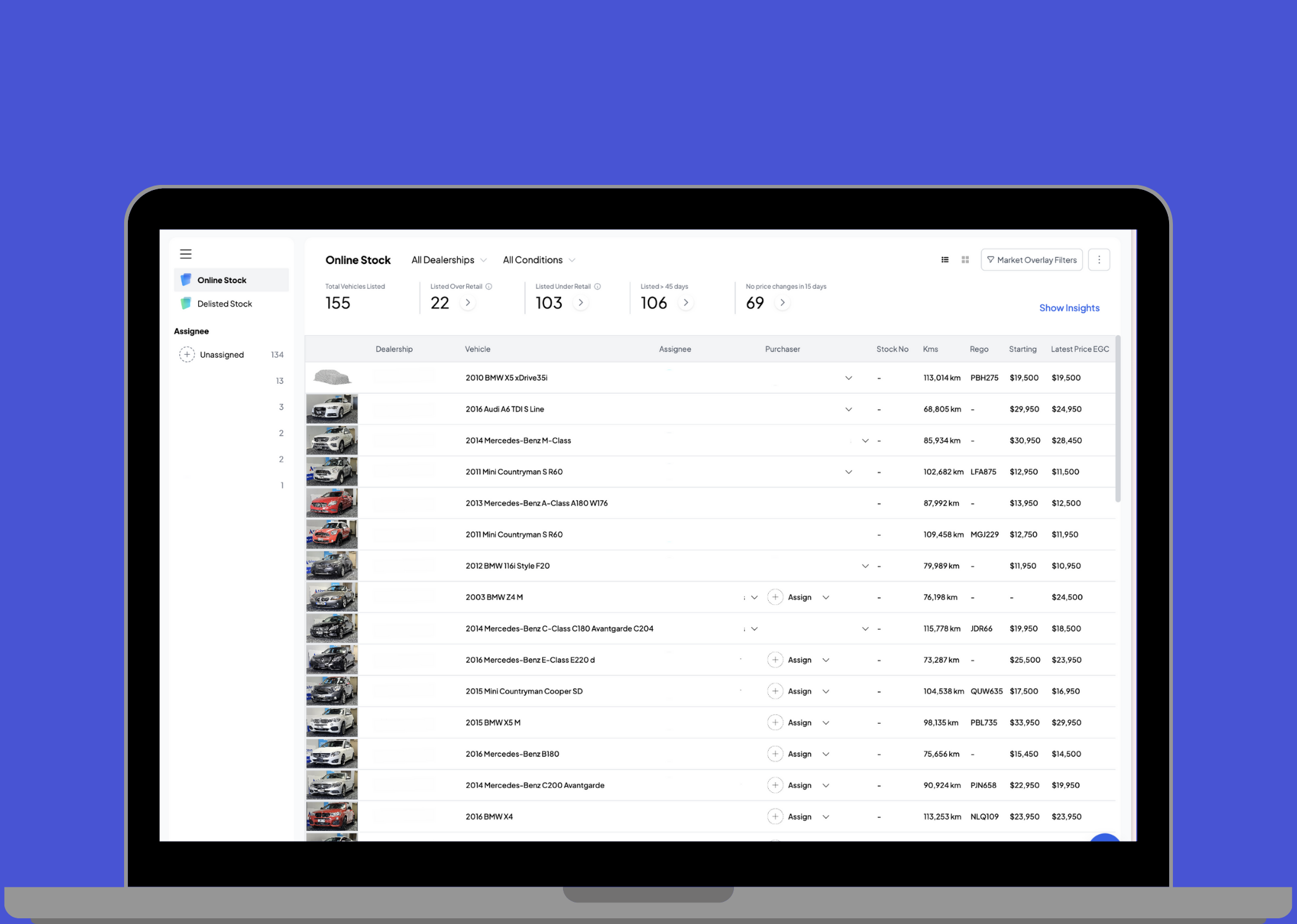
Task: Switch to list view layout
Action: (944, 259)
